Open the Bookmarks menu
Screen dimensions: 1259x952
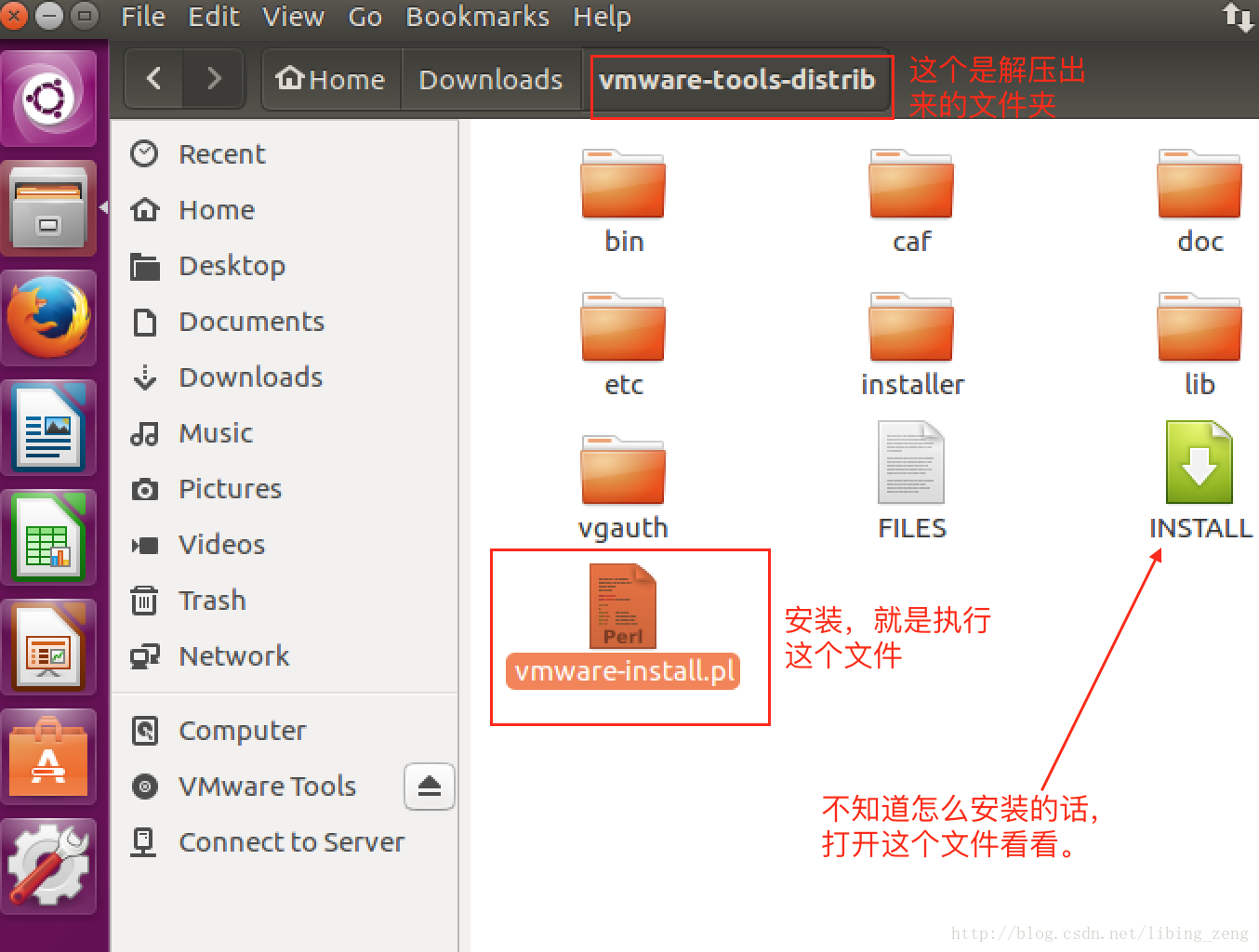click(477, 17)
